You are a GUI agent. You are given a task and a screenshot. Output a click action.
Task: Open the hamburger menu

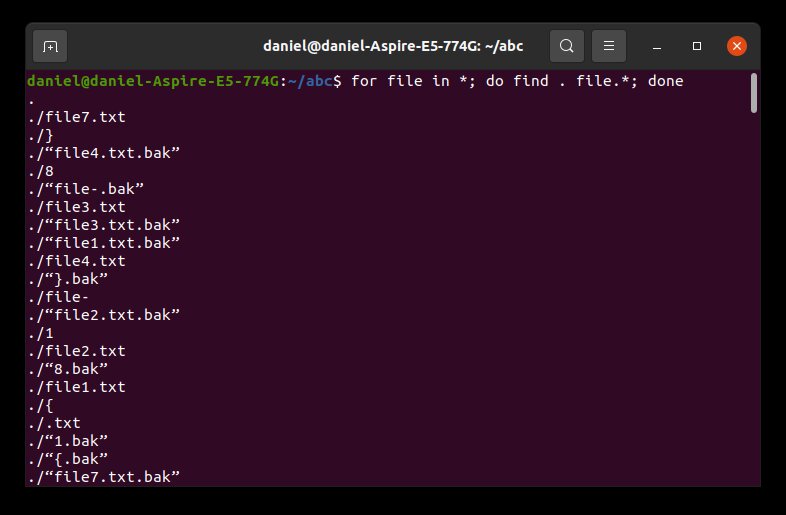[609, 46]
